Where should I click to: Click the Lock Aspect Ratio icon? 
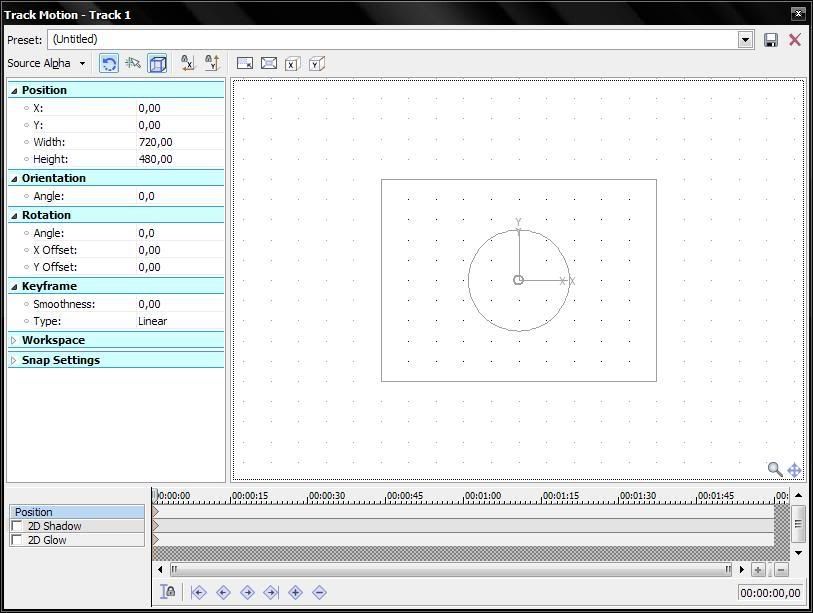point(245,64)
